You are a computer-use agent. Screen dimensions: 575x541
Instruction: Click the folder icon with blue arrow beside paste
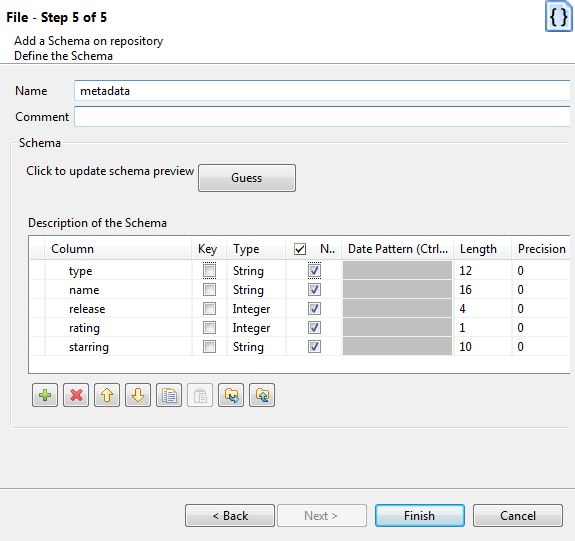(x=231, y=395)
